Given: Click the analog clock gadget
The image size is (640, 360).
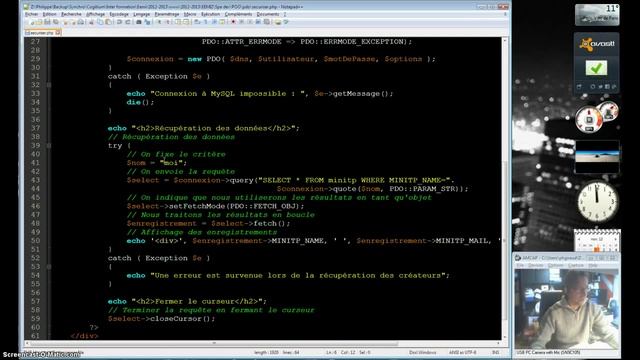Looking at the screenshot, I should tap(597, 202).
